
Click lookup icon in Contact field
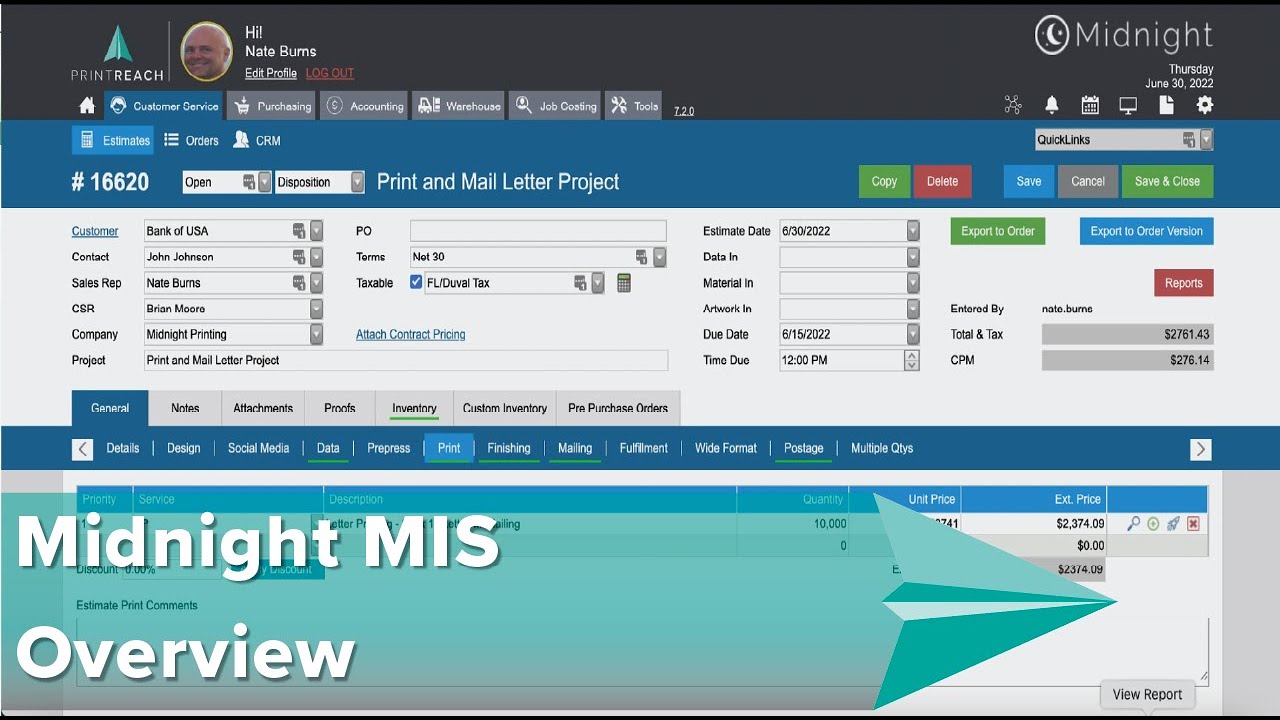pyautogui.click(x=299, y=257)
